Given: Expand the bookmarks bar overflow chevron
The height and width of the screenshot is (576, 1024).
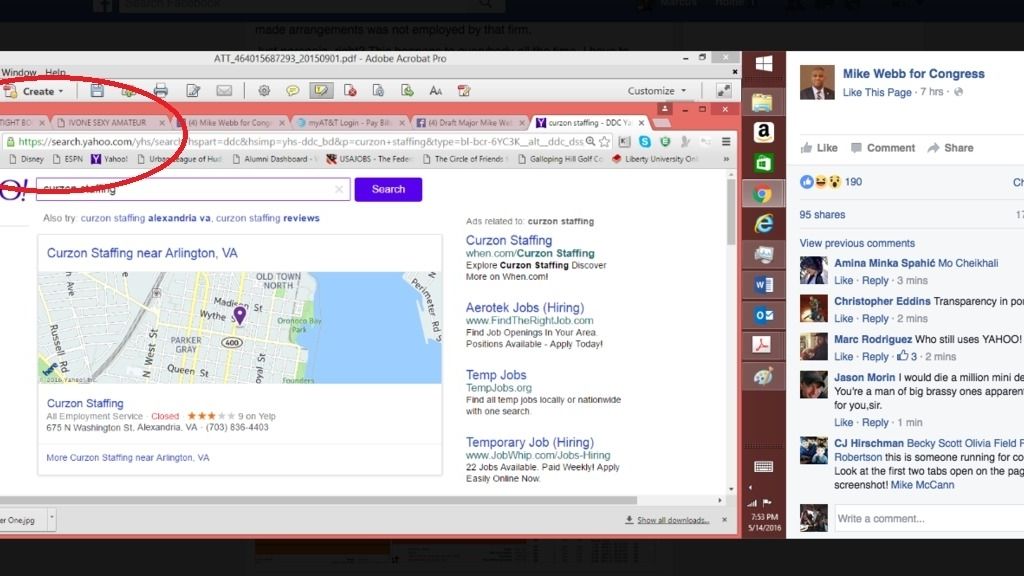Looking at the screenshot, I should (x=726, y=159).
